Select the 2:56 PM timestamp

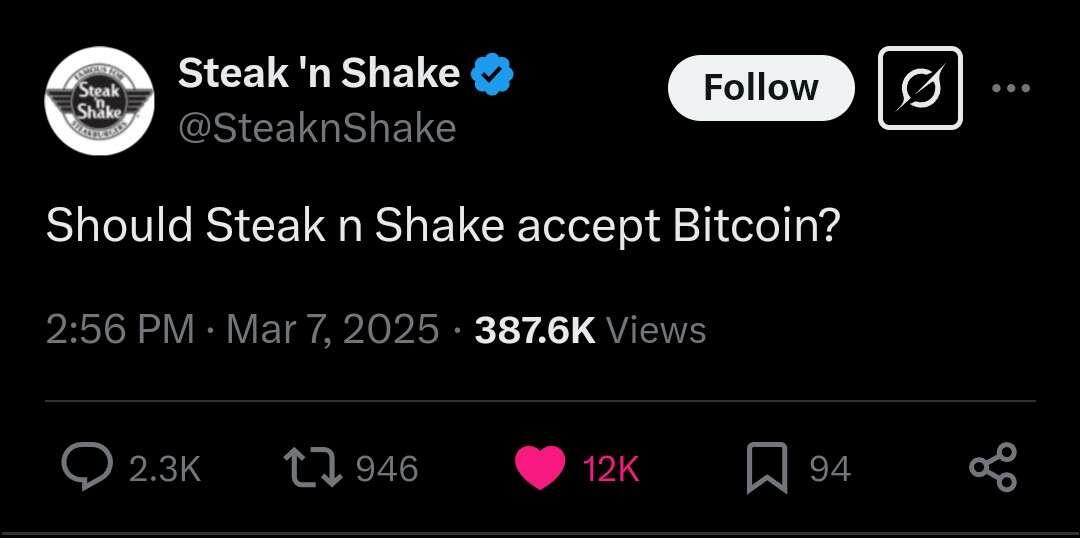click(x=121, y=329)
